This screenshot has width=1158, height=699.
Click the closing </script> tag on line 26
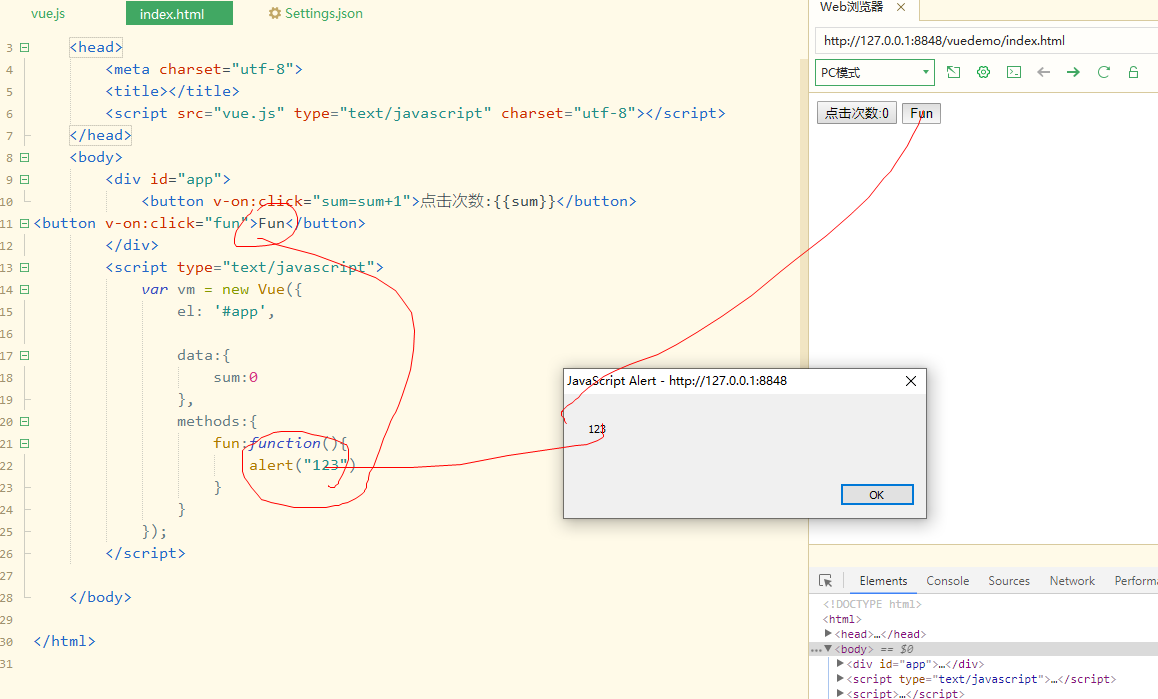pos(145,553)
